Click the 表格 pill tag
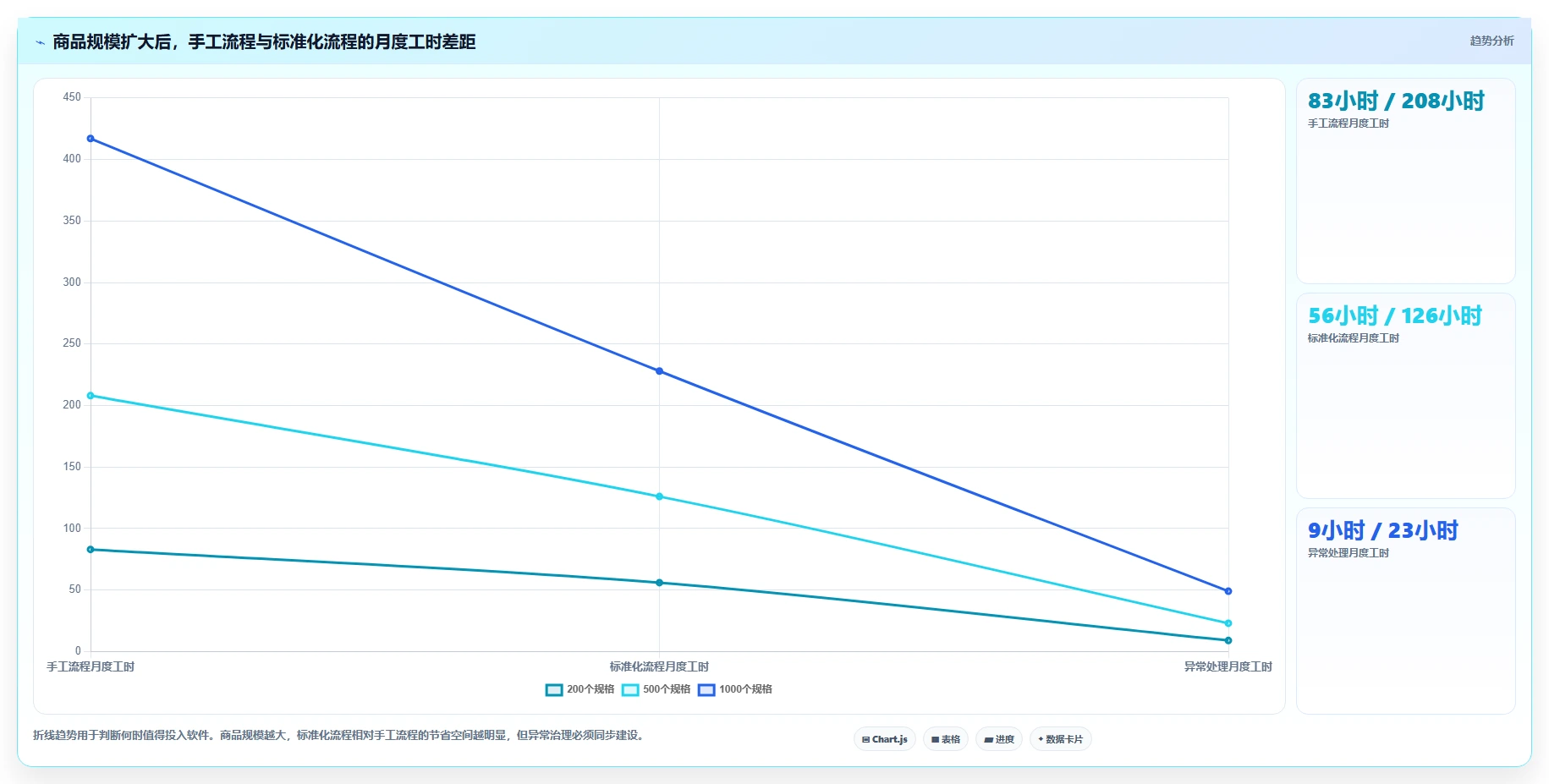Viewport: 1549px width, 784px height. [946, 739]
